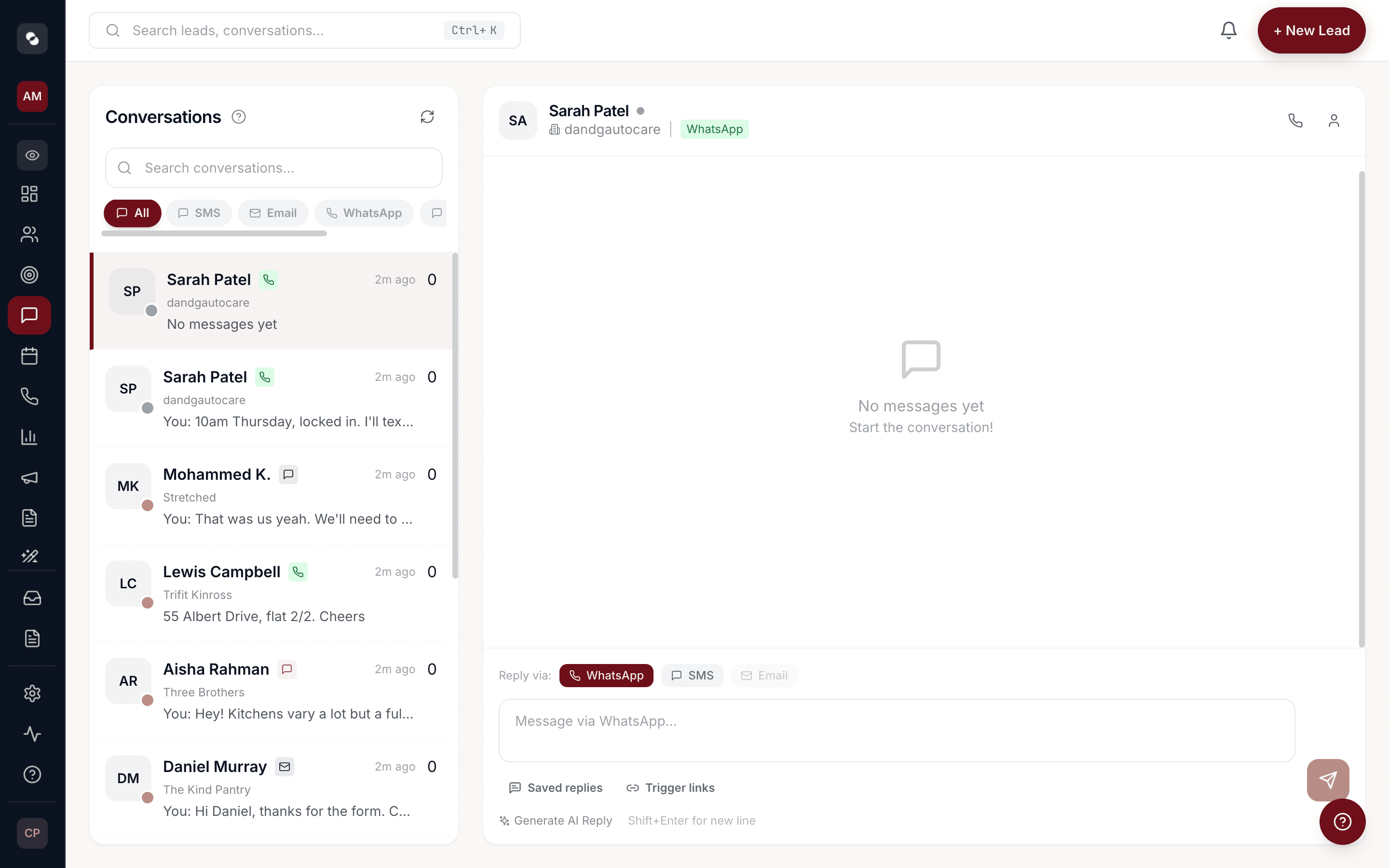Open the inbox tray icon
Image resolution: width=1389 pixels, height=868 pixels.
pos(32,598)
